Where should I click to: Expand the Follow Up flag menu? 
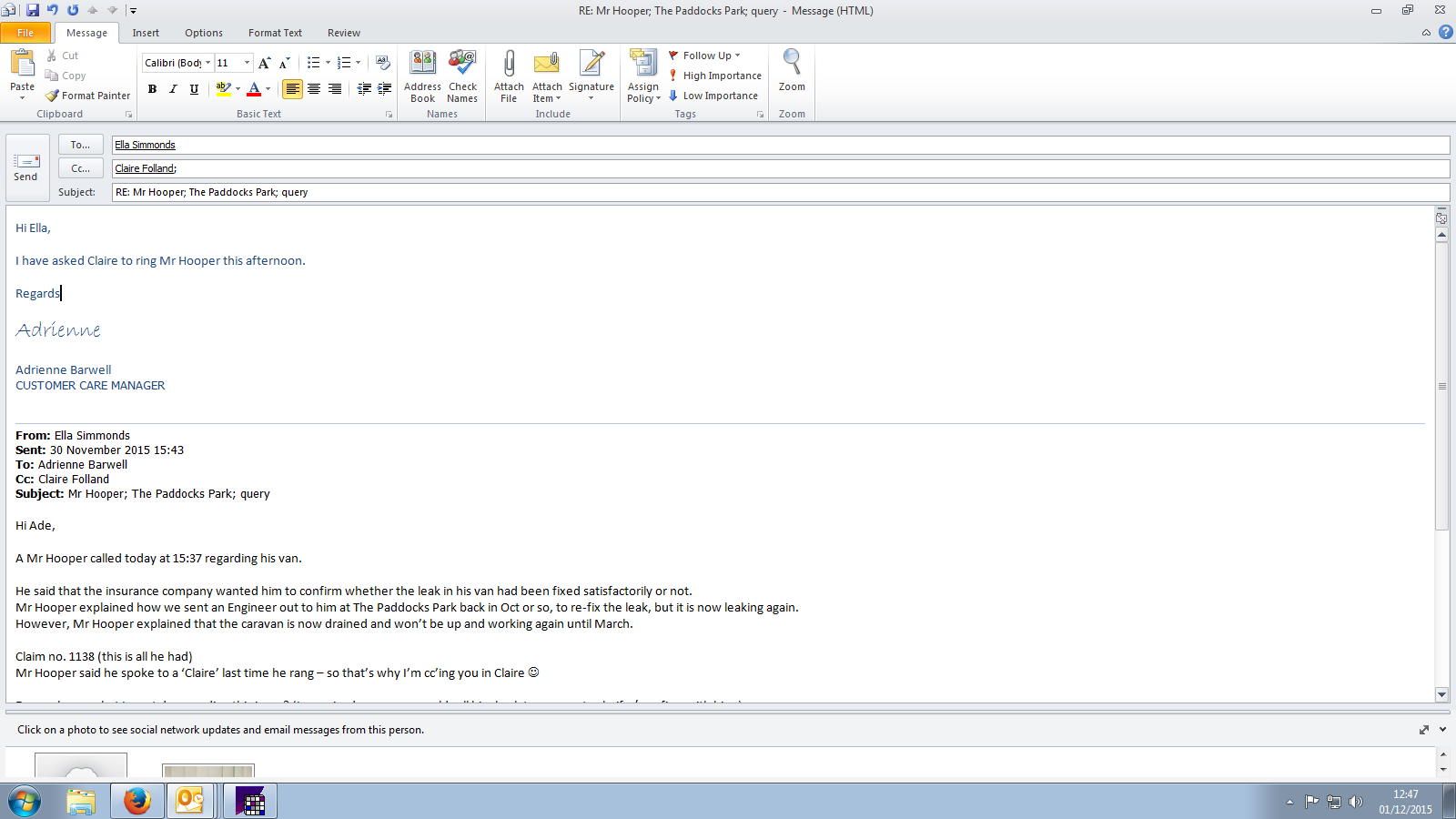(x=705, y=56)
